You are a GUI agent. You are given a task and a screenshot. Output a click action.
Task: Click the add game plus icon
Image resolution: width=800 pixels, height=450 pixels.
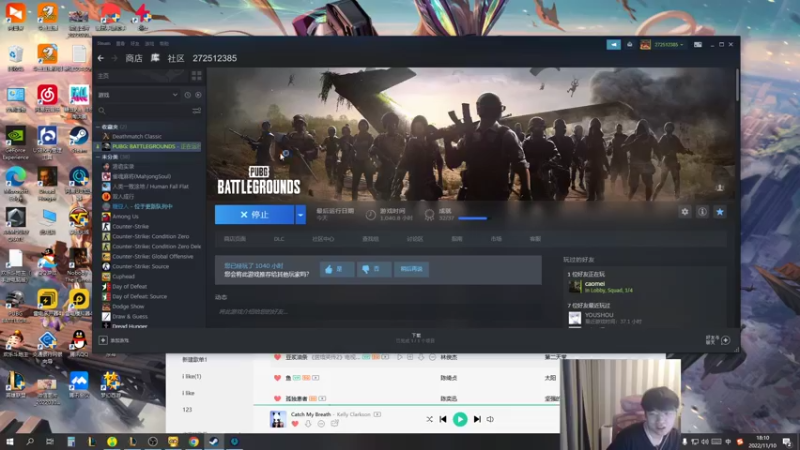tap(103, 340)
